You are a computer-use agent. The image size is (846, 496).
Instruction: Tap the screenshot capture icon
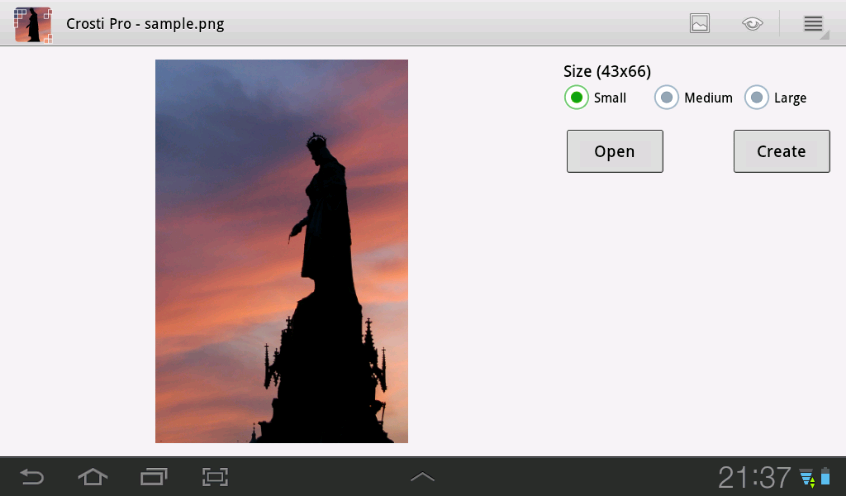(215, 477)
